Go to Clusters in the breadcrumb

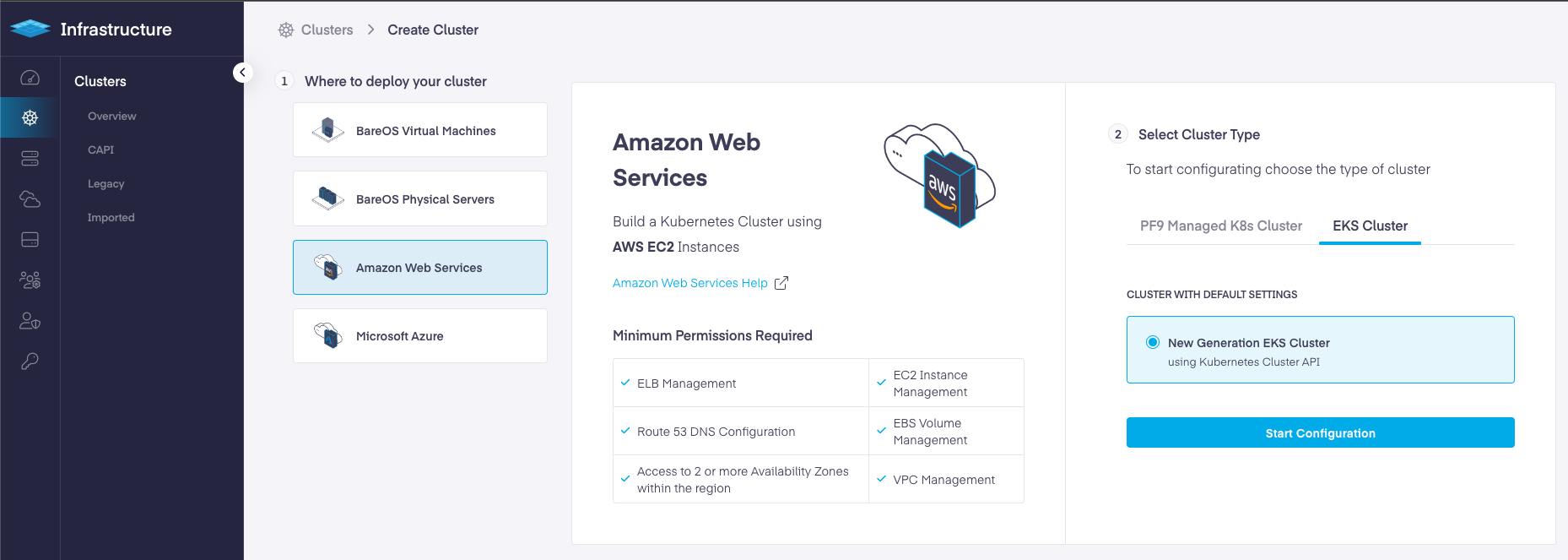327,30
